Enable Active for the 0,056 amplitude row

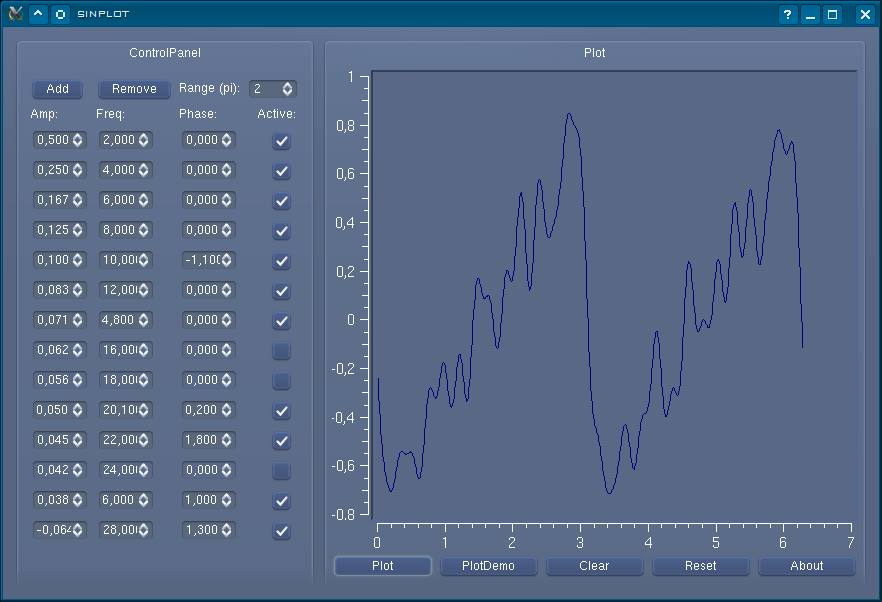tap(281, 380)
